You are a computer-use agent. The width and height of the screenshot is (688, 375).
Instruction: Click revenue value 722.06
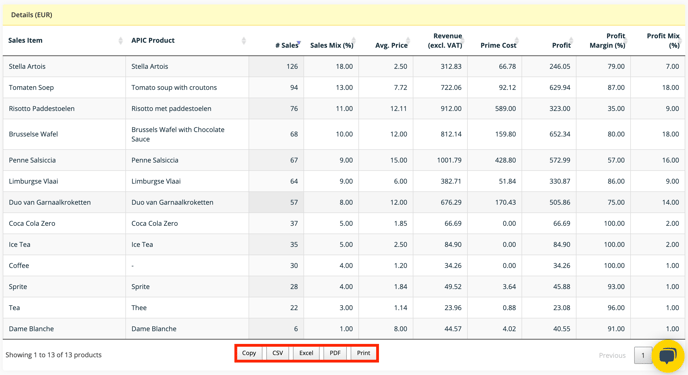click(x=451, y=88)
